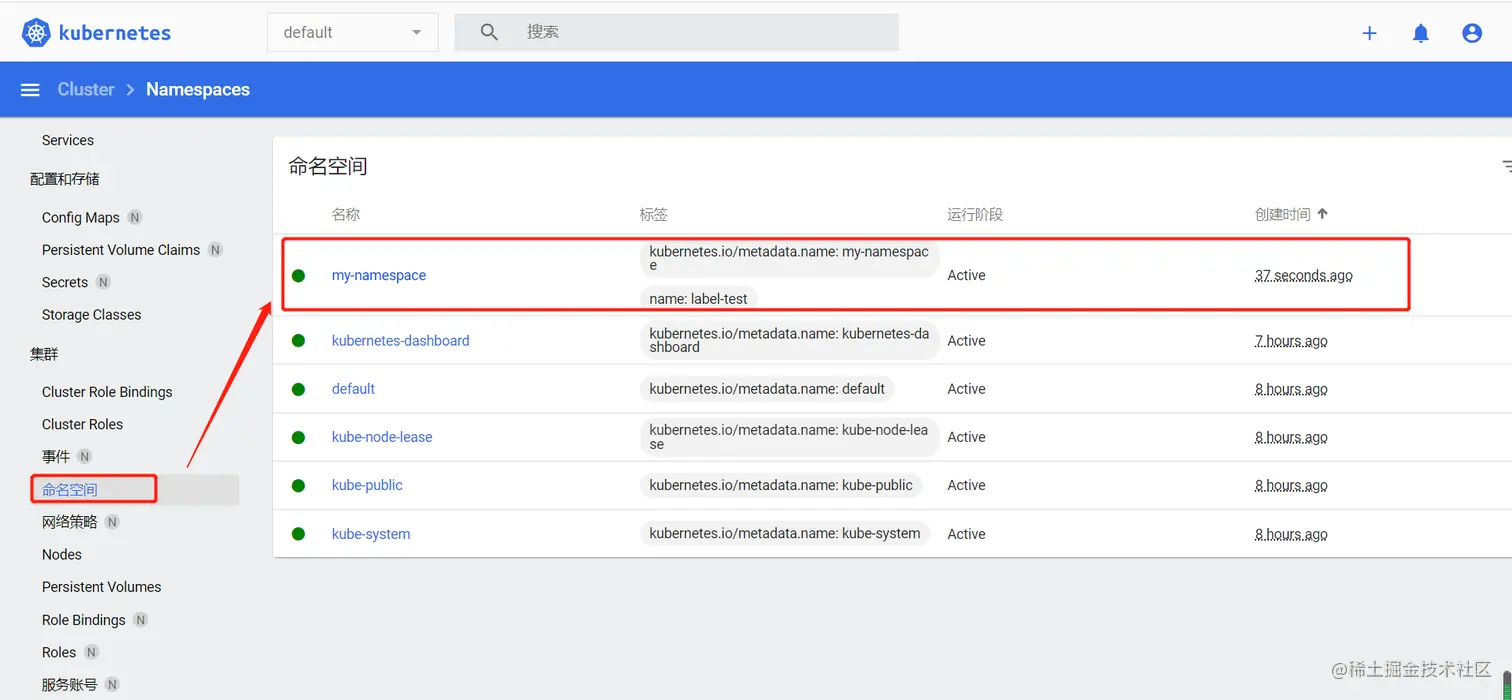The height and width of the screenshot is (700, 1512).
Task: Click the N badge beside 事件
Action: [x=85, y=457]
